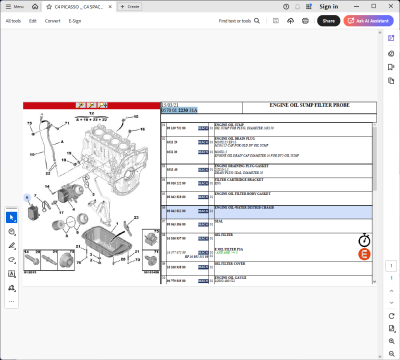Click the zoom out magnifier
The width and height of the screenshot is (400, 360).
391,354
